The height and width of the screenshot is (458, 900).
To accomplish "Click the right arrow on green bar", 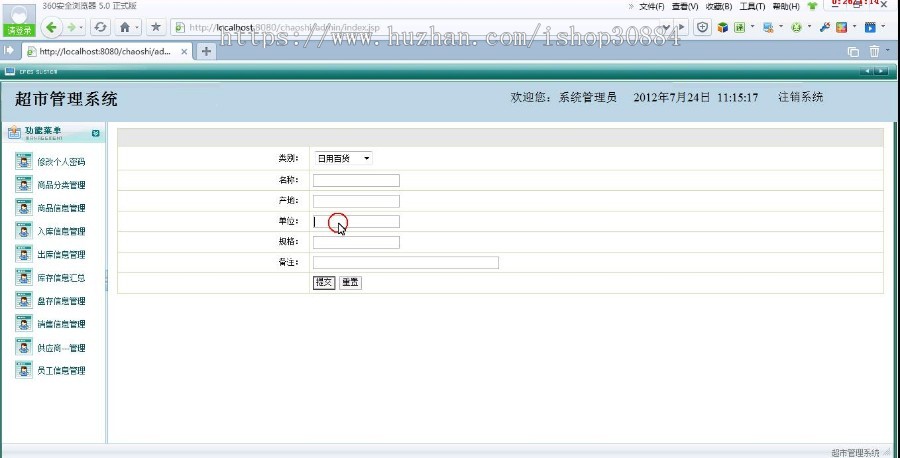I will coord(881,71).
